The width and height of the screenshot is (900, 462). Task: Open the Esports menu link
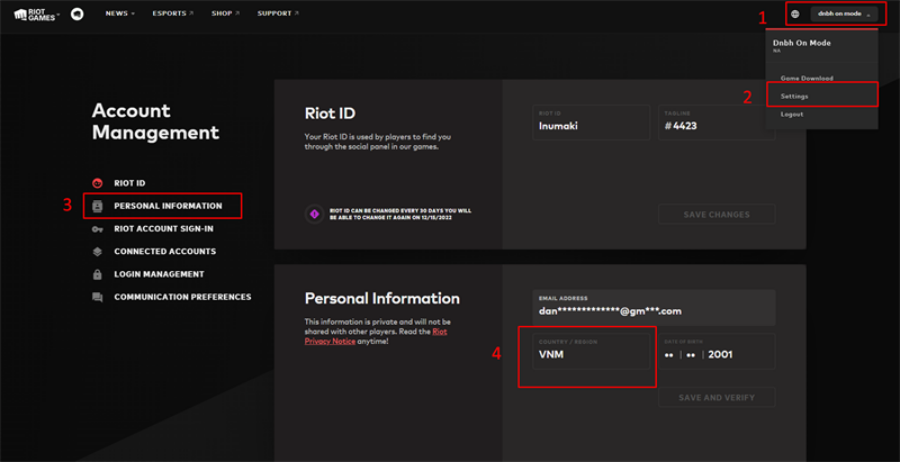coord(173,13)
